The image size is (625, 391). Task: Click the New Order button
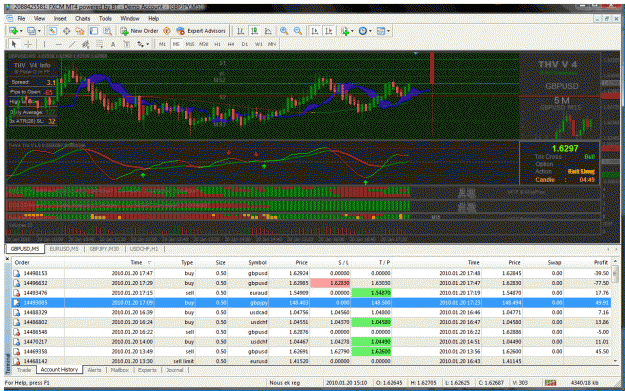click(140, 31)
